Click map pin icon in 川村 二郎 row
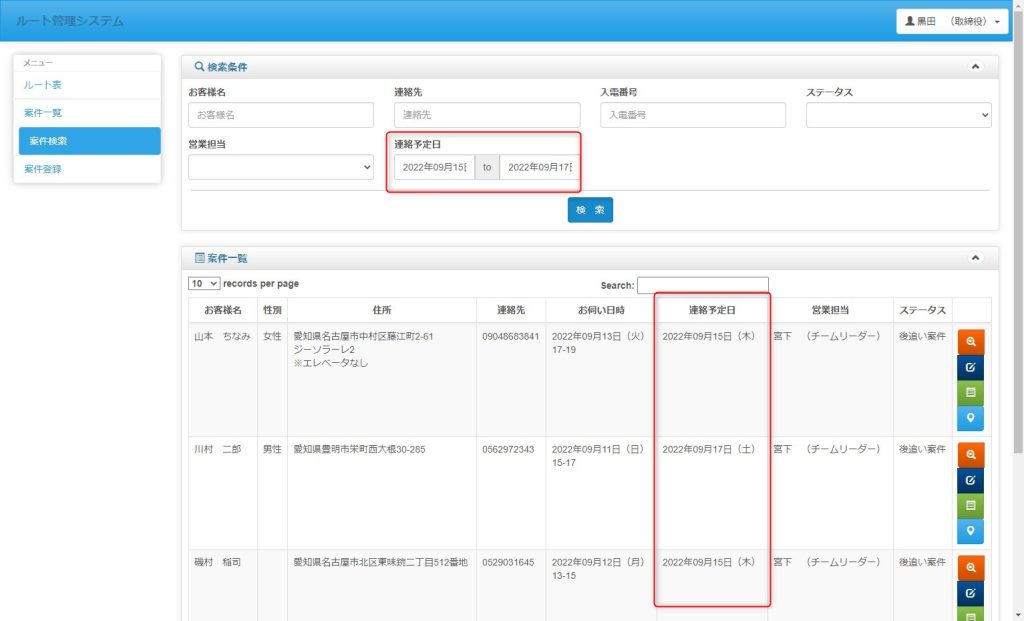Viewport: 1024px width, 621px height. [970, 532]
